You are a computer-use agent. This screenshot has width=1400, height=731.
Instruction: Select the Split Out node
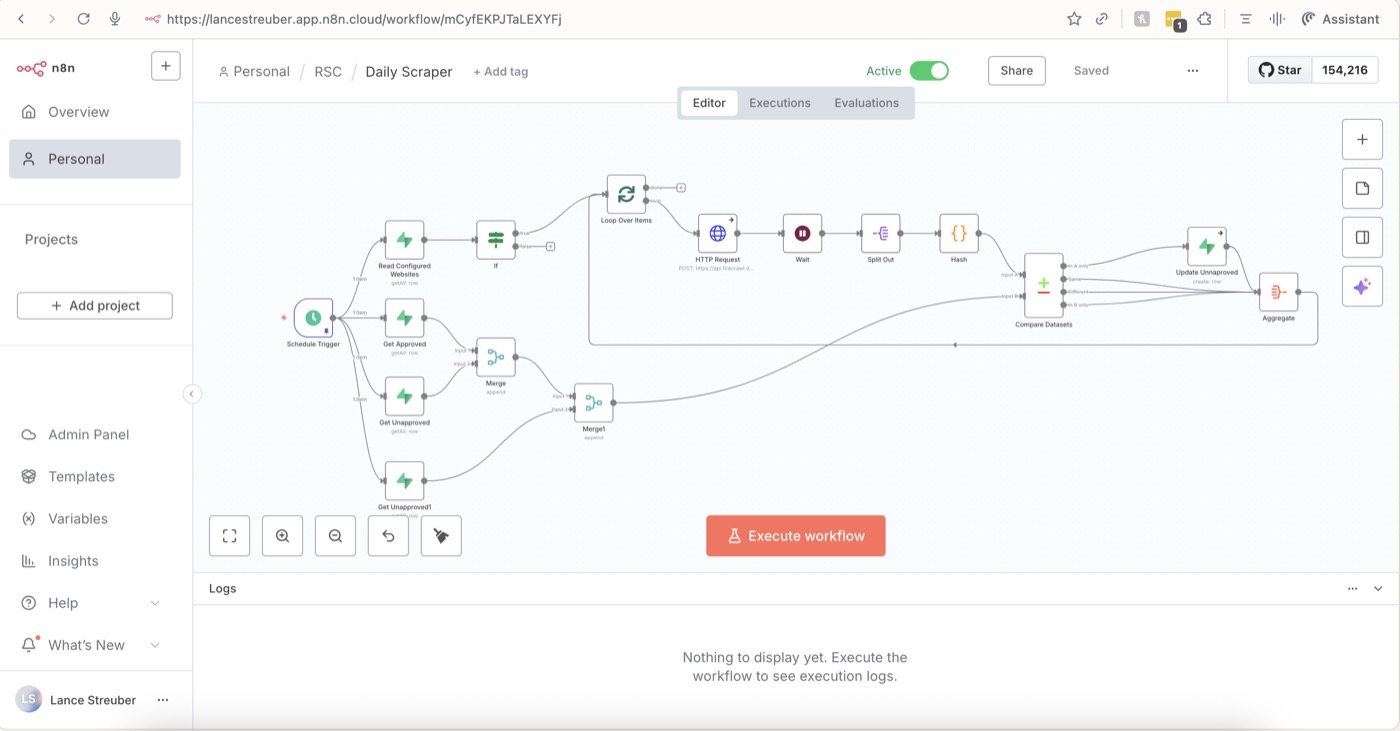coord(881,233)
